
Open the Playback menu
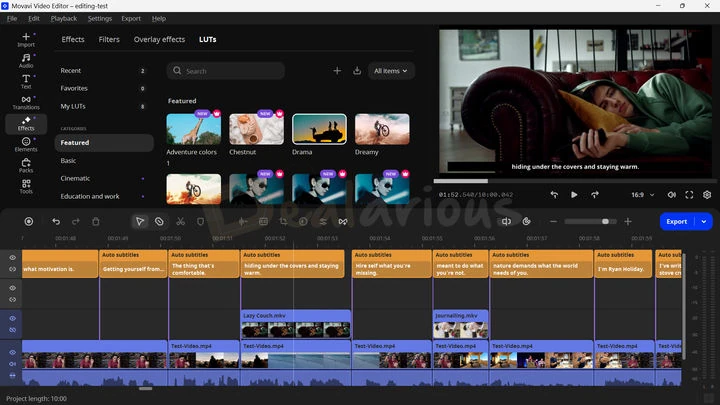click(x=64, y=18)
